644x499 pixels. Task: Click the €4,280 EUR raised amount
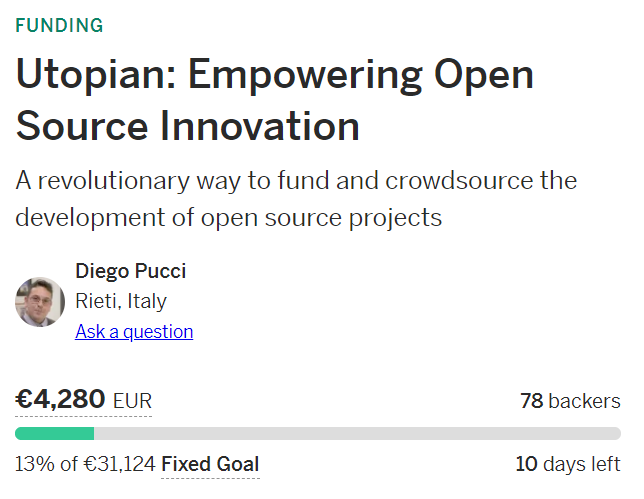83,400
